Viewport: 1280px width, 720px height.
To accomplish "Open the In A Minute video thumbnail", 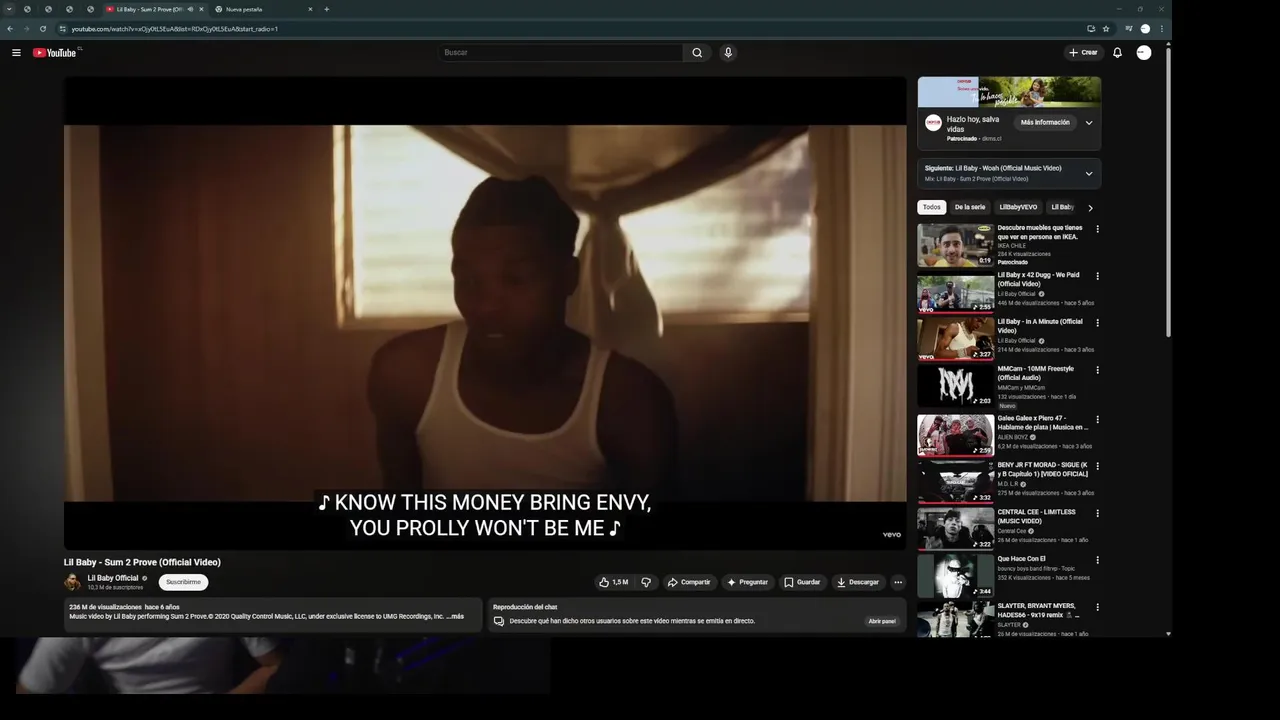I will 955,339.
